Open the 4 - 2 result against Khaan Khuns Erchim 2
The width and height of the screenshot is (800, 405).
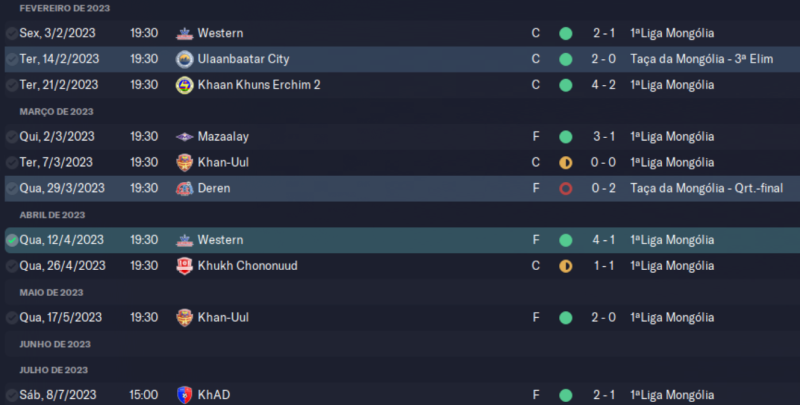603,85
